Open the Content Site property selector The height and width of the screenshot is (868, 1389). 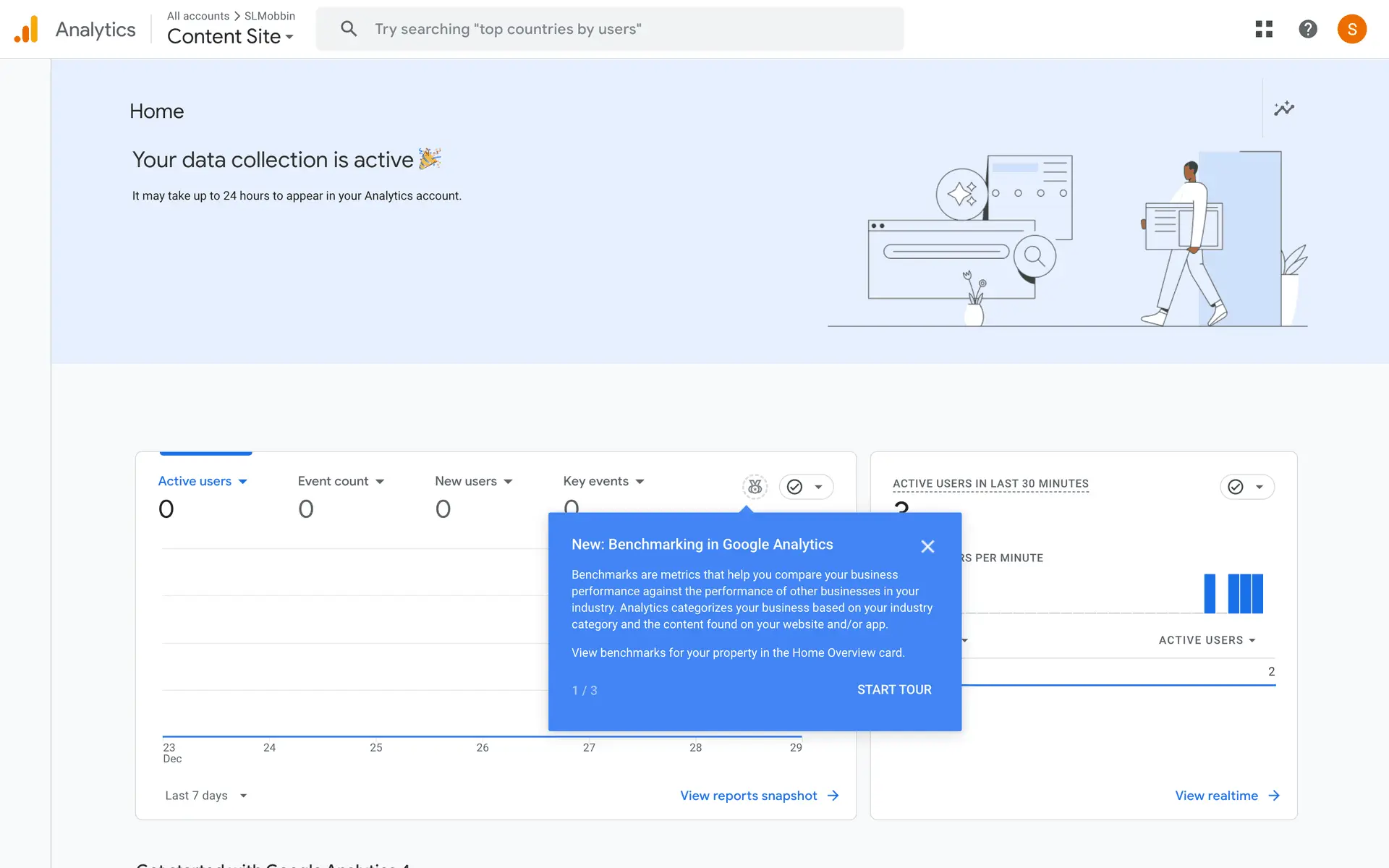230,36
